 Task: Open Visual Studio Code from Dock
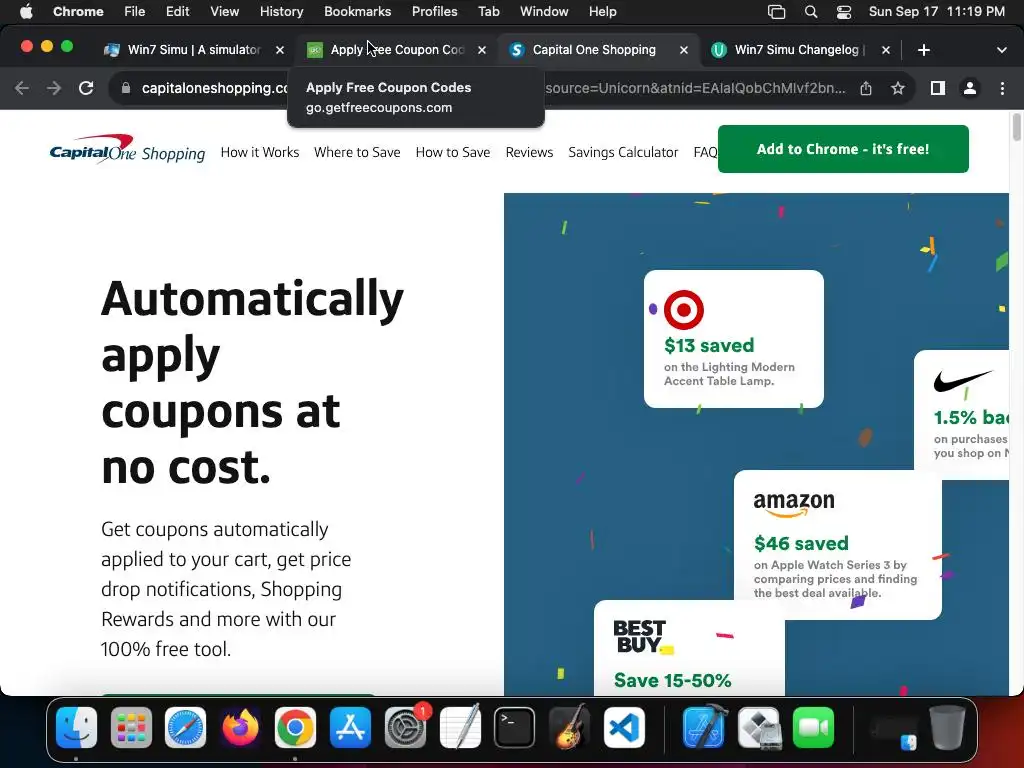(624, 728)
